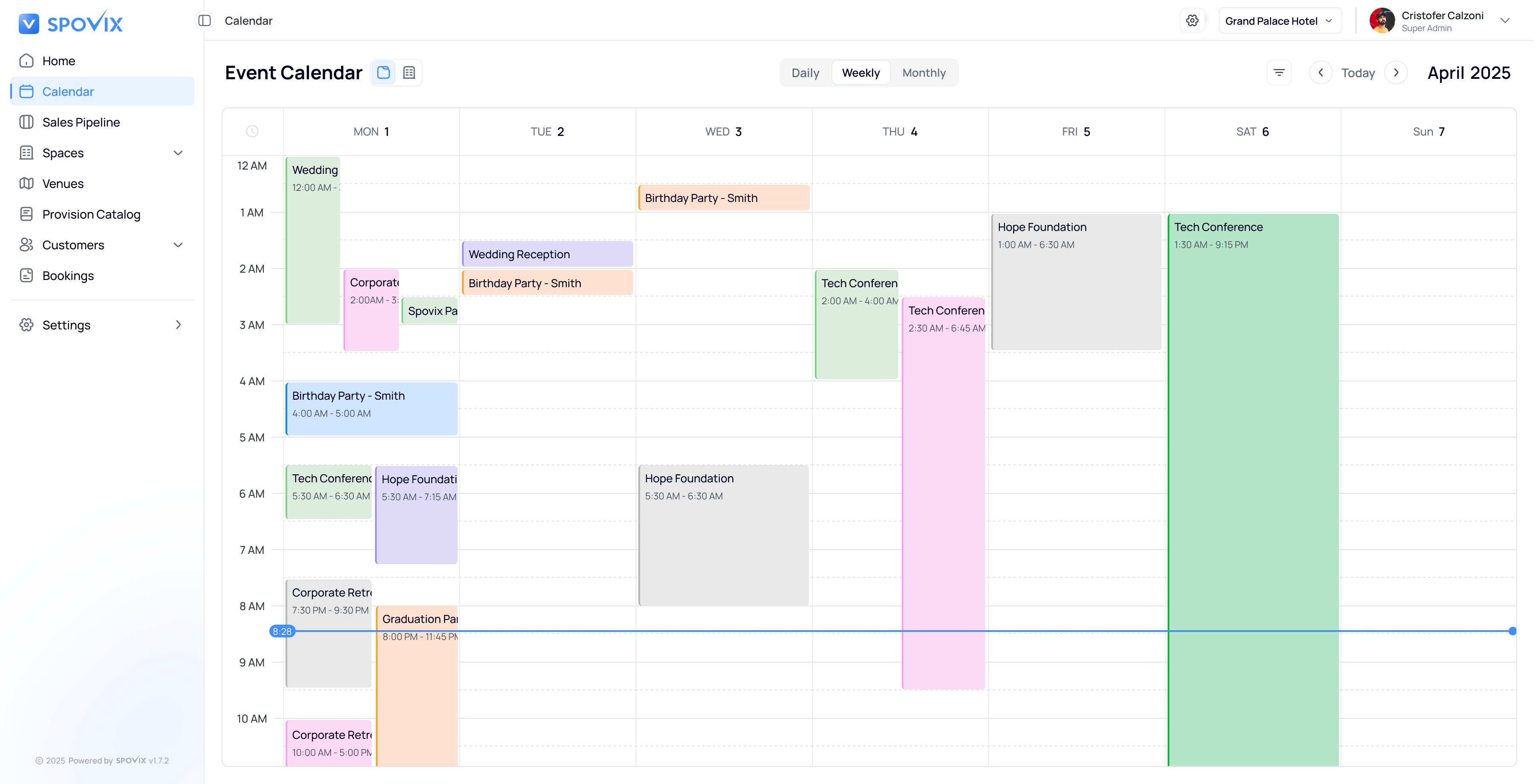Viewport: 1535px width, 784px height.
Task: Click the Spovix logo
Action: click(x=70, y=23)
